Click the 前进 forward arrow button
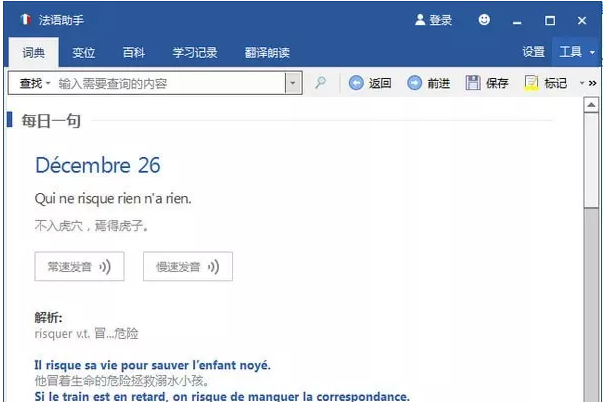Viewport: 603px width, 402px height. coord(428,84)
